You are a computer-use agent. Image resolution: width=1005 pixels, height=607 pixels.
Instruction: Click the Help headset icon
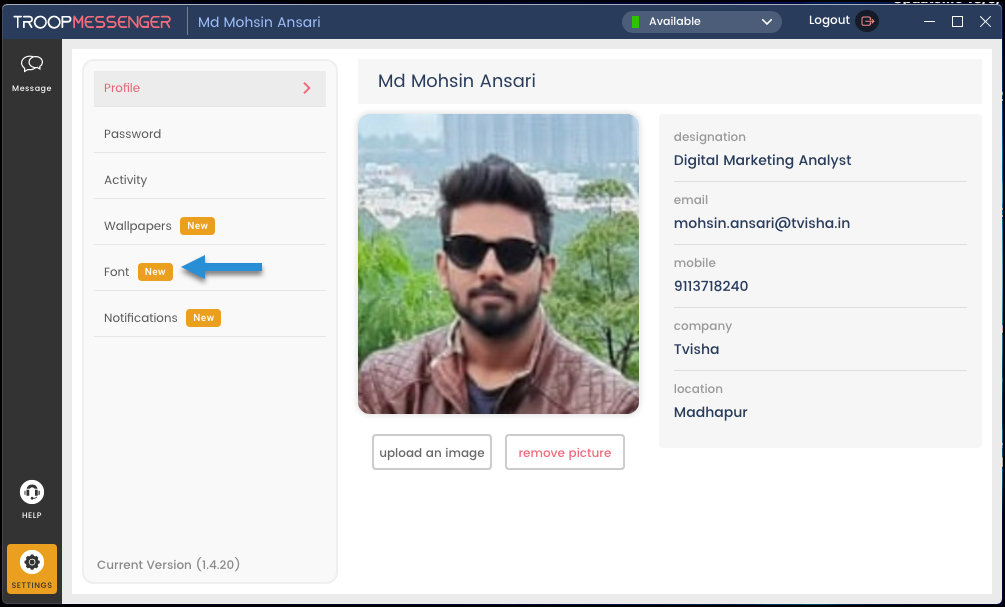click(x=32, y=493)
